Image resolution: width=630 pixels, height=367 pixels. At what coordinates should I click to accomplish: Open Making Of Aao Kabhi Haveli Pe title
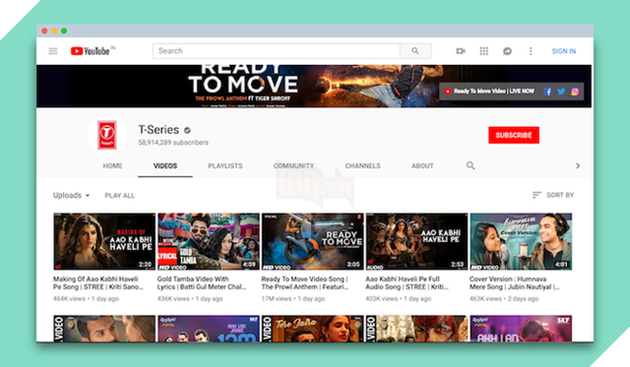(98, 283)
